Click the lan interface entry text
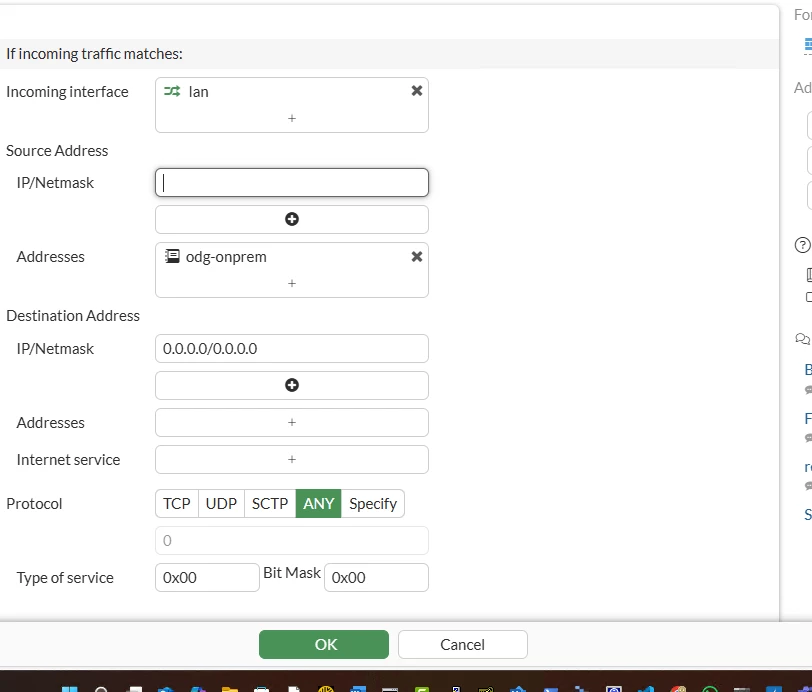This screenshot has height=692, width=812. coord(198,92)
